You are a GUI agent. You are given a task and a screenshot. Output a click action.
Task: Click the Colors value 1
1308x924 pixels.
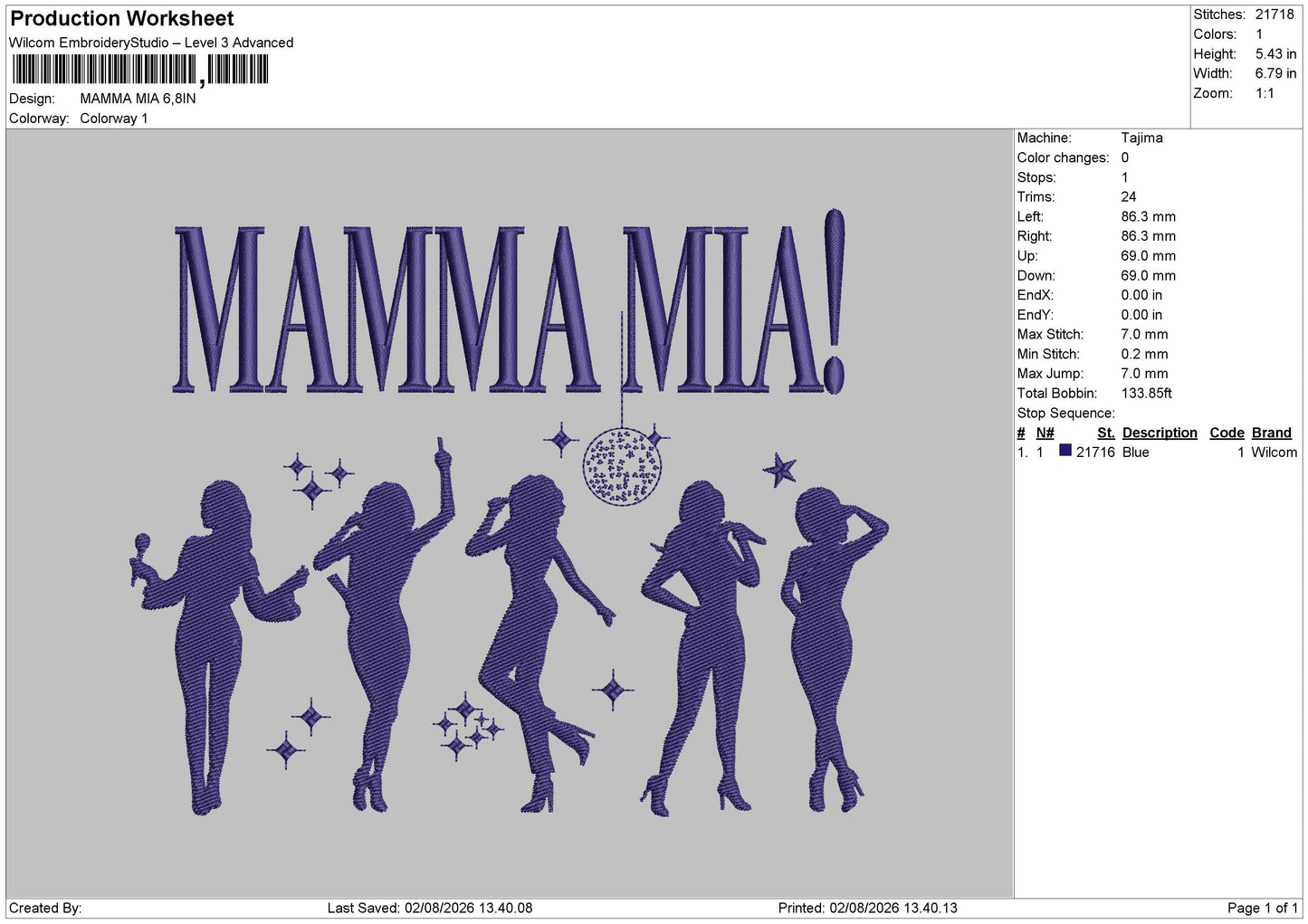(1259, 34)
